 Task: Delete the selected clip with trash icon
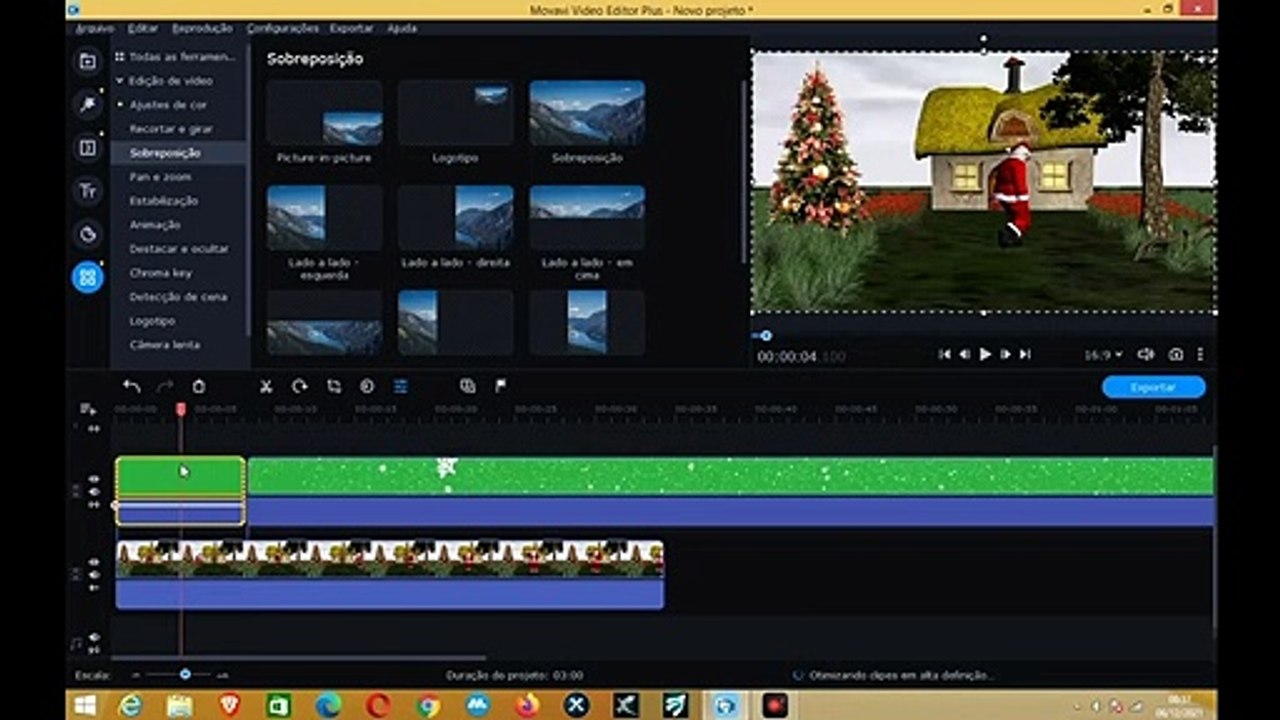[199, 386]
